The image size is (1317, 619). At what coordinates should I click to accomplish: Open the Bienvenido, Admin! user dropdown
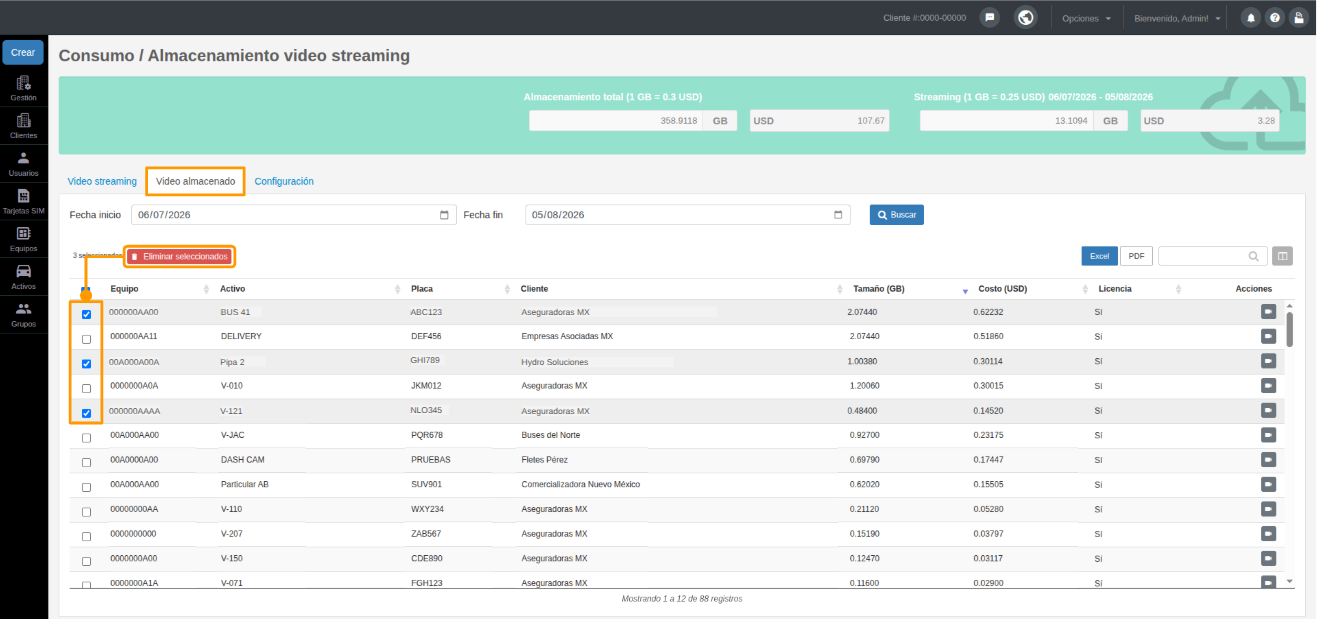(x=1177, y=18)
